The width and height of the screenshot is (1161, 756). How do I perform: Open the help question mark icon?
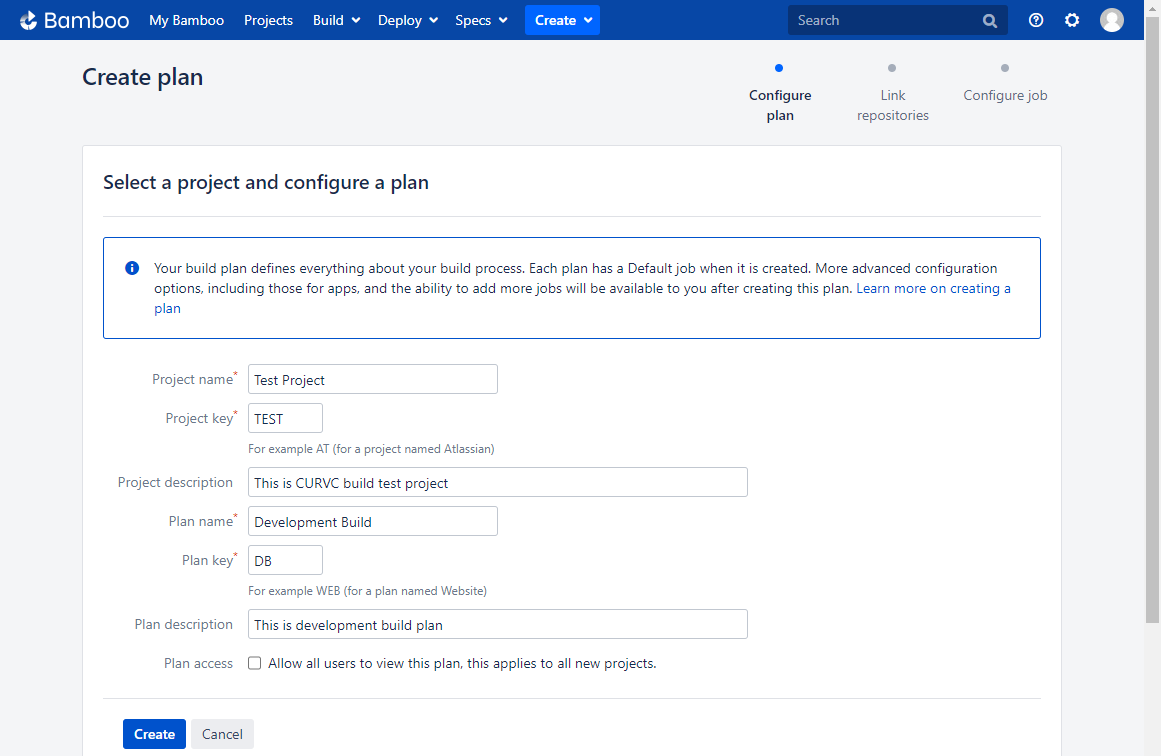(1036, 20)
